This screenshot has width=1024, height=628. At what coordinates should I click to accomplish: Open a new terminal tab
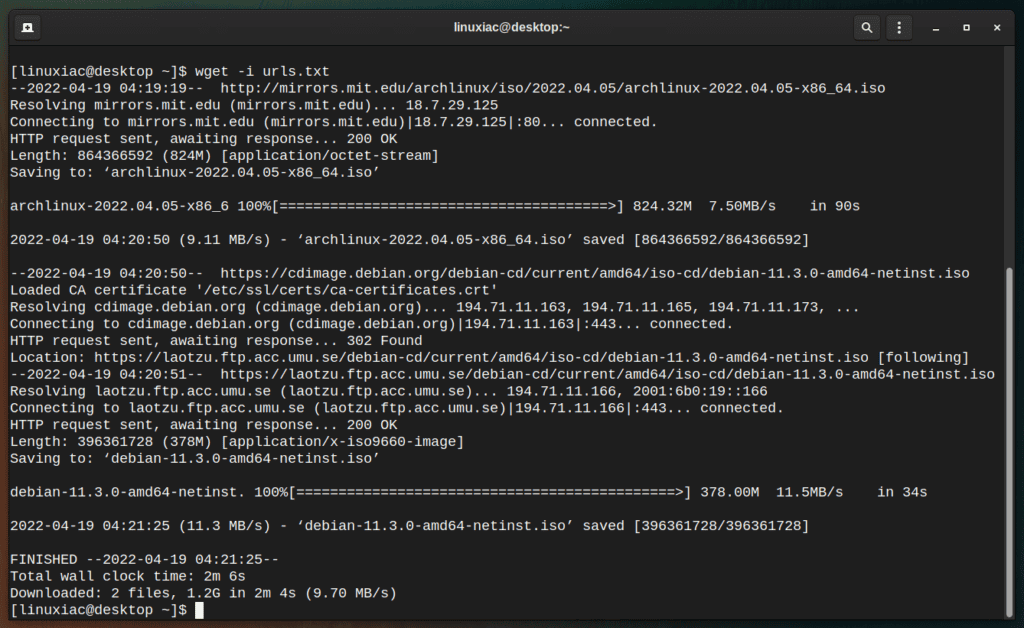pyautogui.click(x=27, y=27)
